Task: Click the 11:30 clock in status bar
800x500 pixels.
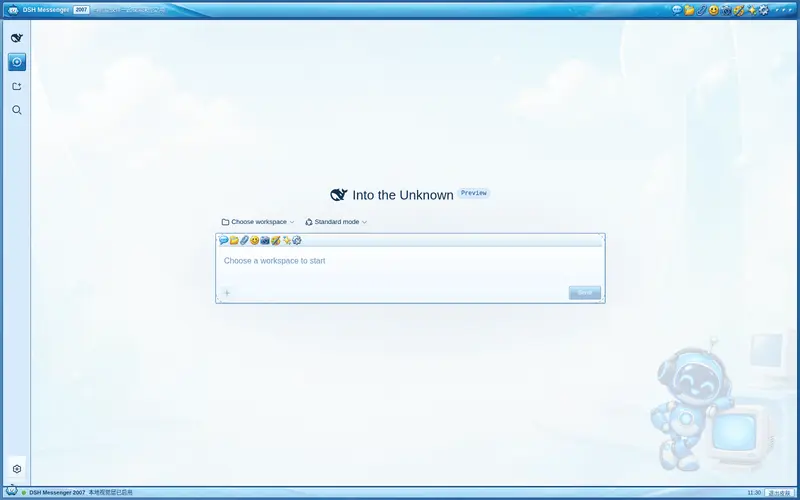Action: point(754,493)
